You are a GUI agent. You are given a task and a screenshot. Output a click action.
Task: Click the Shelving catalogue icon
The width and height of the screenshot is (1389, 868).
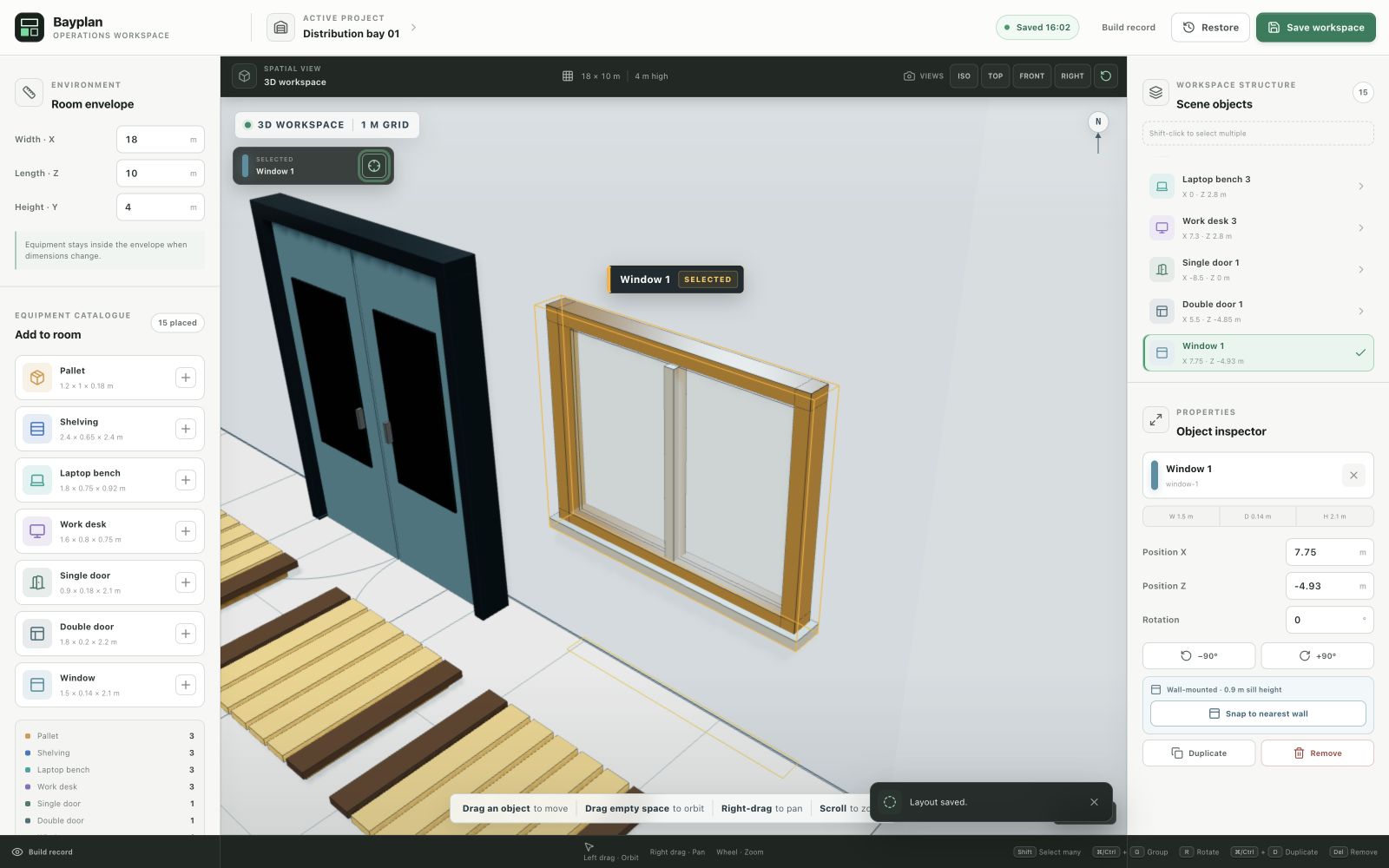pyautogui.click(x=37, y=429)
